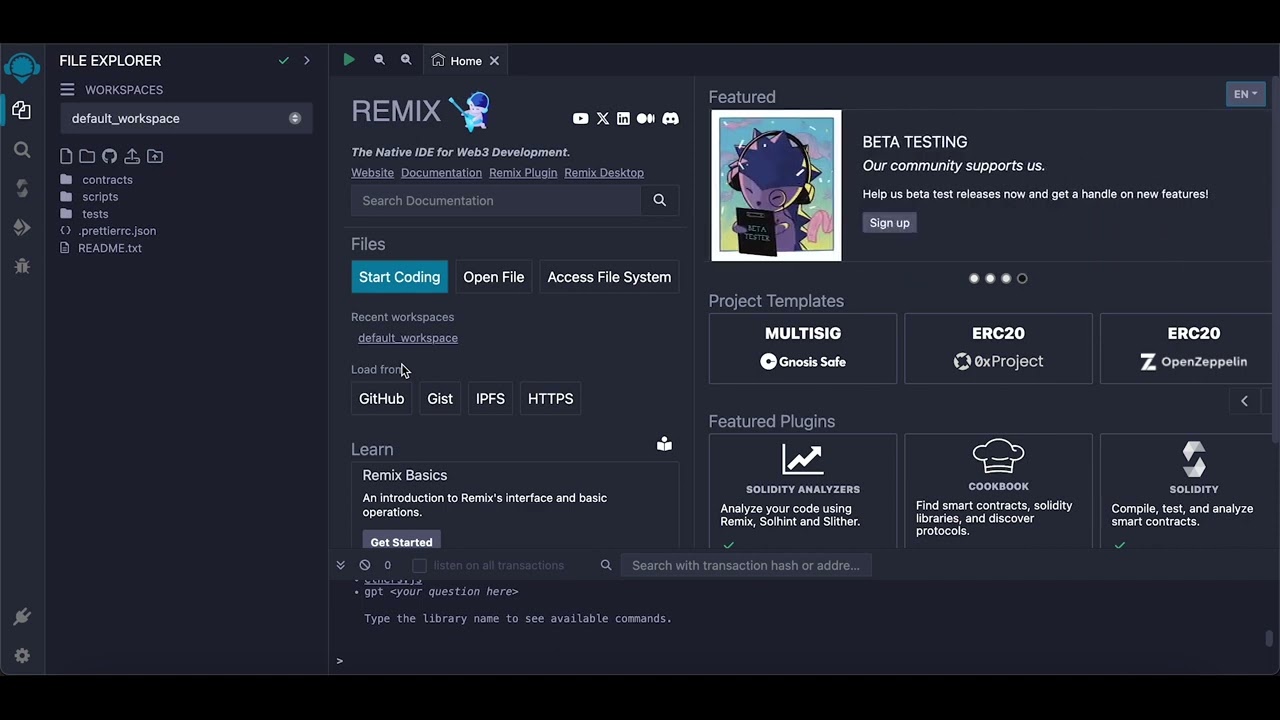This screenshot has width=1280, height=720.
Task: Click the documentation search magnifier button
Action: click(659, 200)
